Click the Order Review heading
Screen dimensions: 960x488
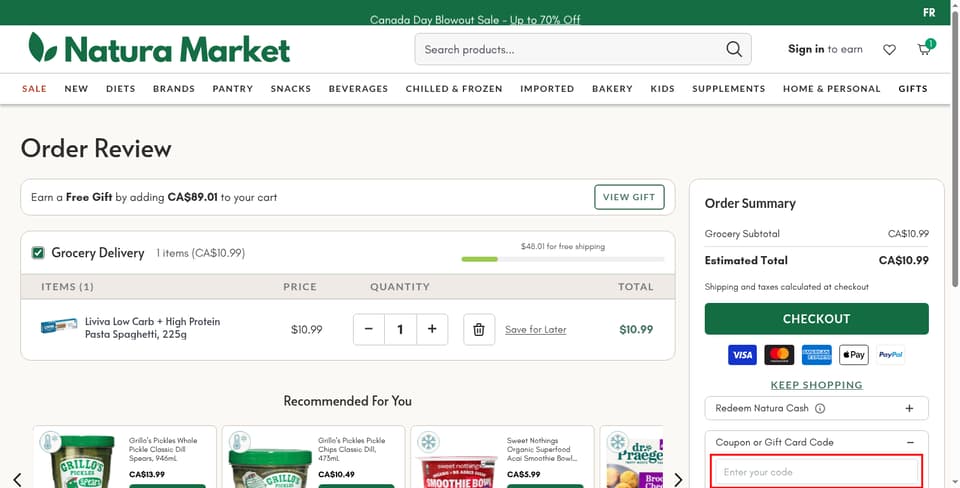(x=96, y=149)
